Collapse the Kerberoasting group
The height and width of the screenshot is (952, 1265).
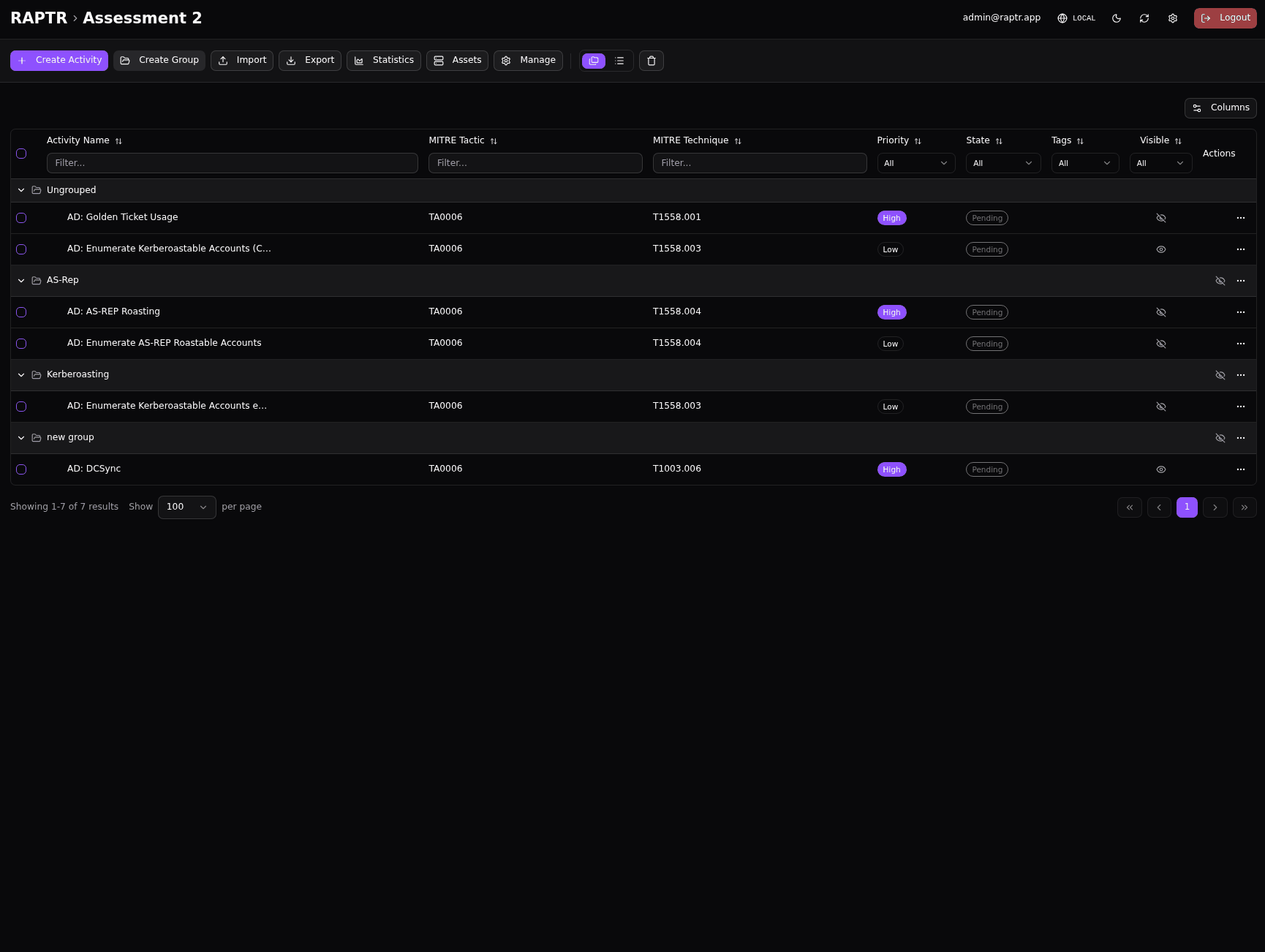coord(21,375)
